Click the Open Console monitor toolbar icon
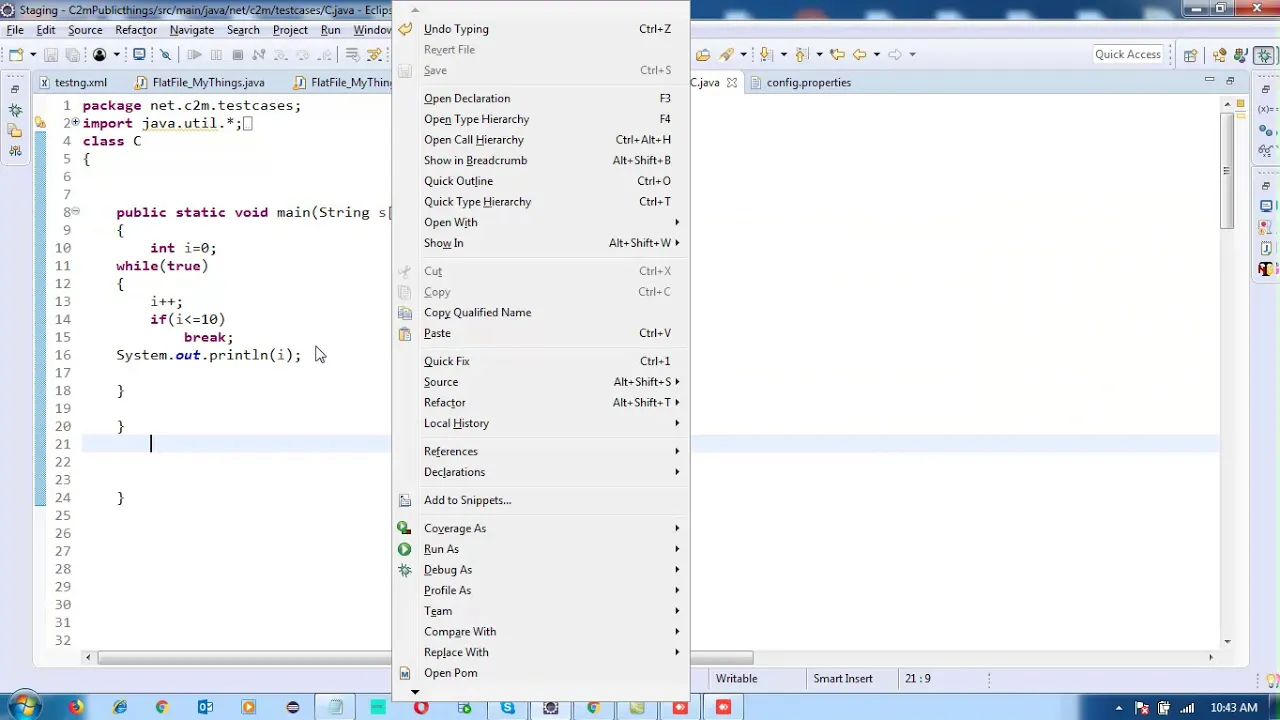This screenshot has height=720, width=1280. tap(139, 55)
